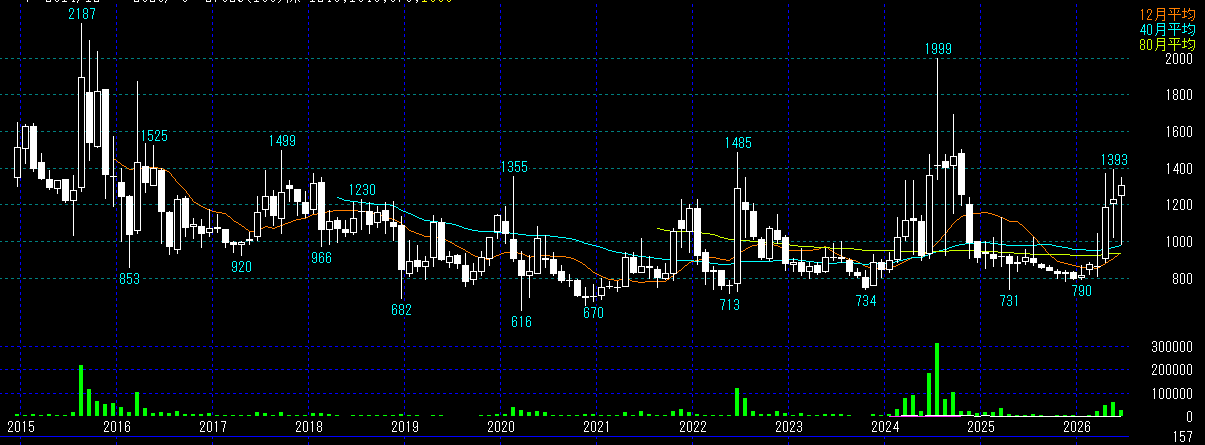Viewport: 1205px width, 445px height.
Task: Select the 2016 year label
Action: [x=117, y=427]
